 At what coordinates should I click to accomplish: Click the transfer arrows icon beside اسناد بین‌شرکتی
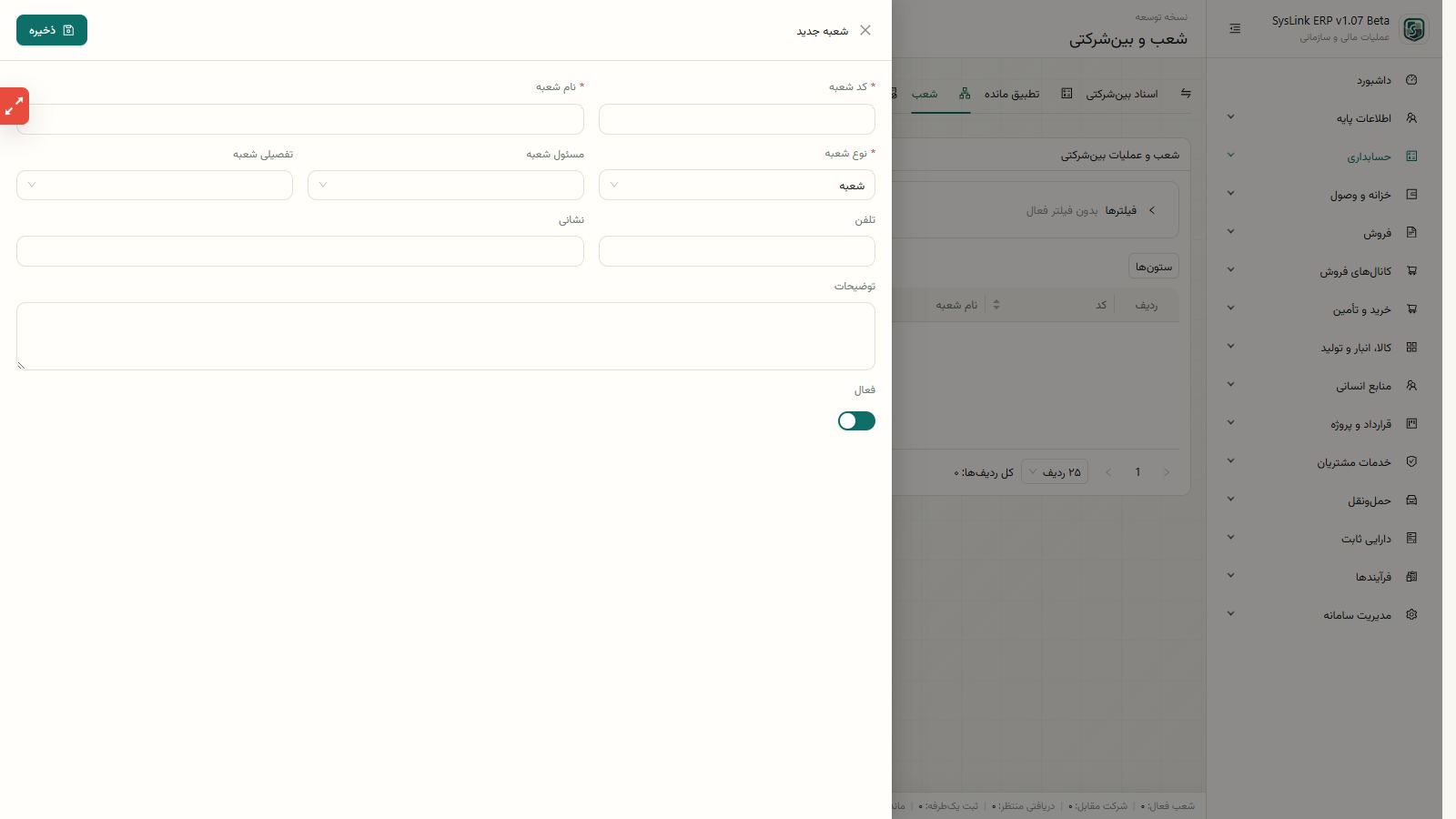click(x=1185, y=93)
